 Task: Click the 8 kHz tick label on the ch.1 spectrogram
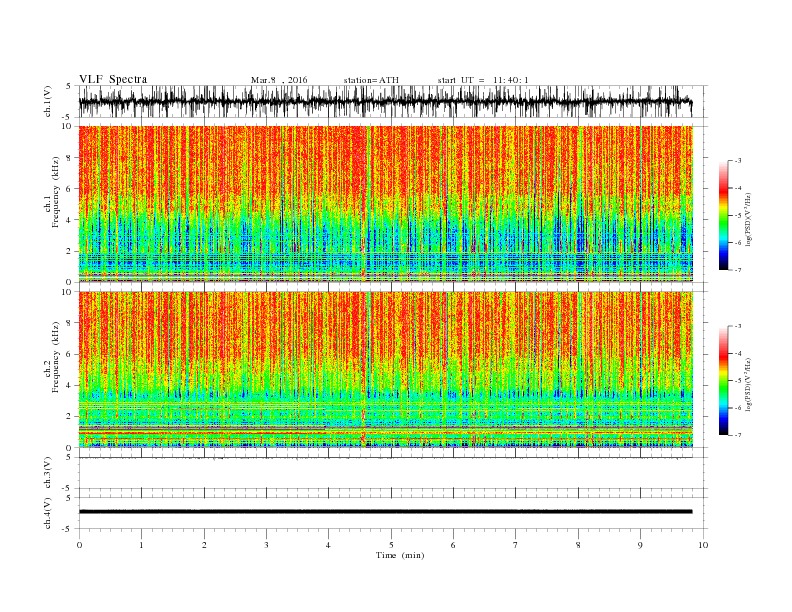coord(69,158)
